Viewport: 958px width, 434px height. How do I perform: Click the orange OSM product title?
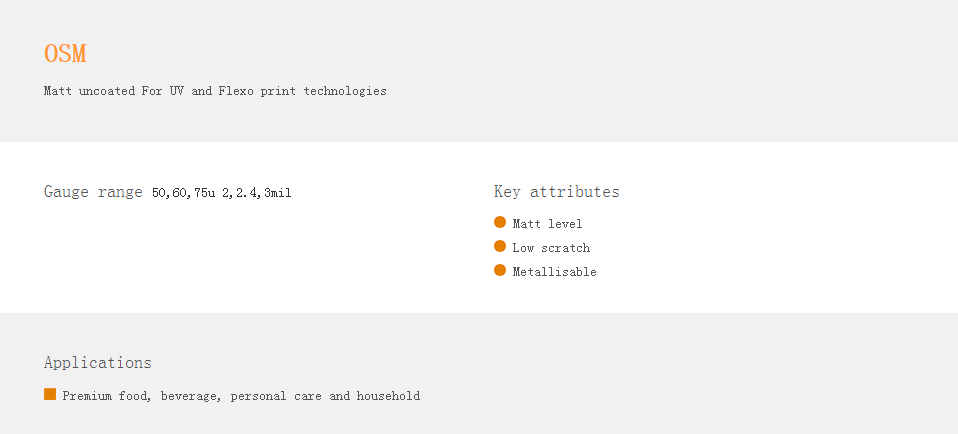[x=65, y=53]
